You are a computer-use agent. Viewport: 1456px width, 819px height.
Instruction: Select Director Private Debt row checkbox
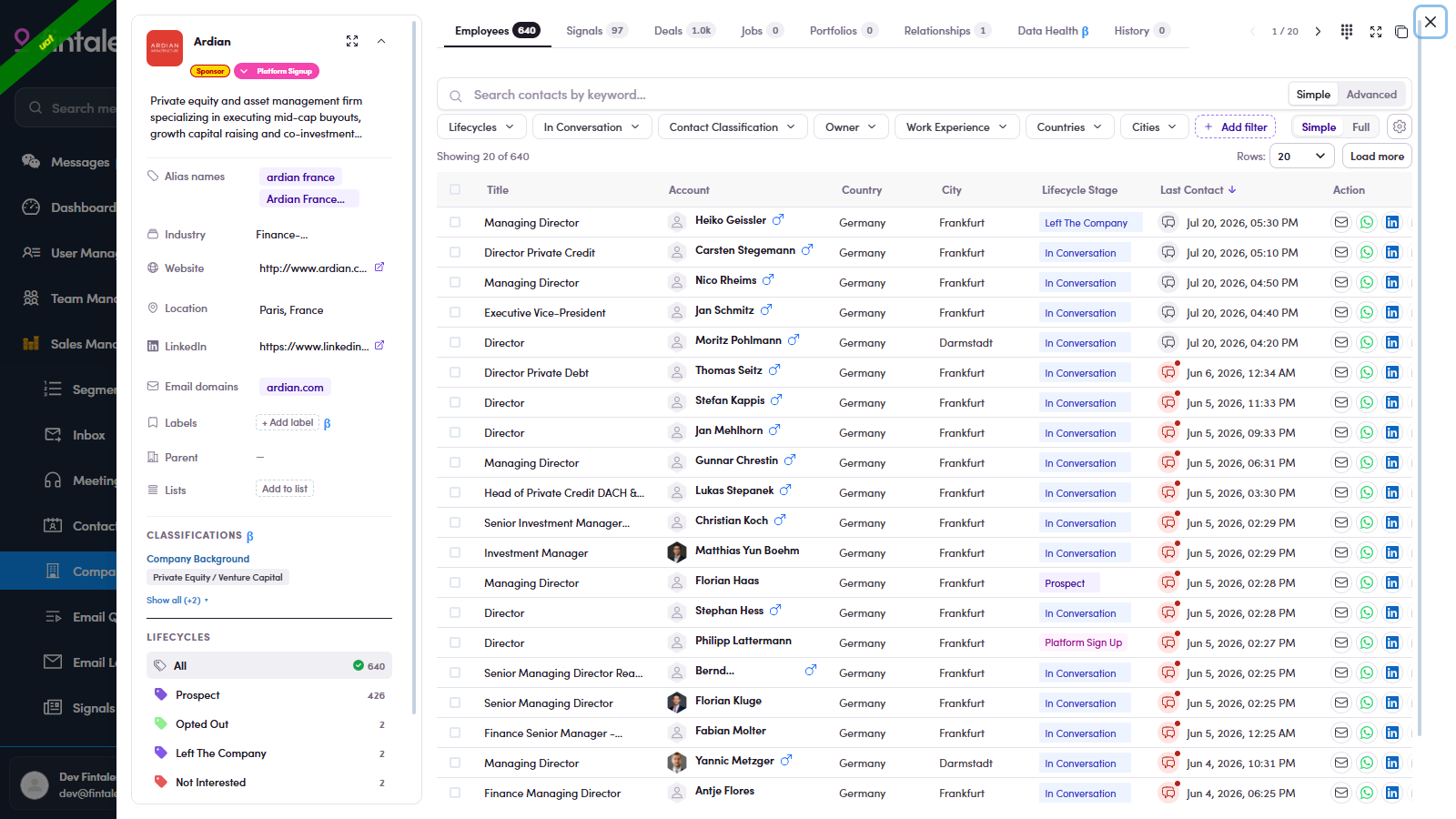click(455, 372)
